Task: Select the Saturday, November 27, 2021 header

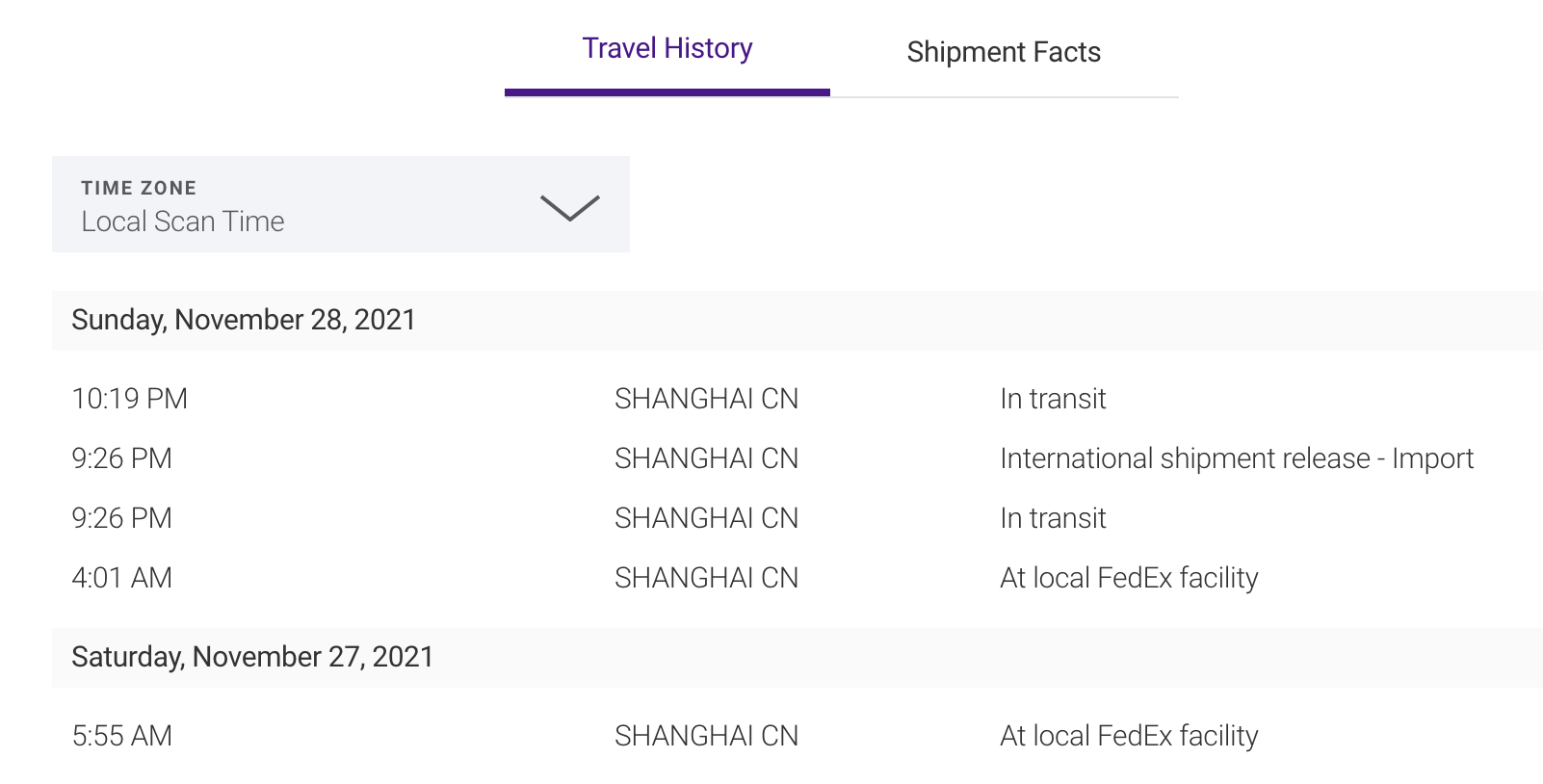Action: [x=252, y=657]
